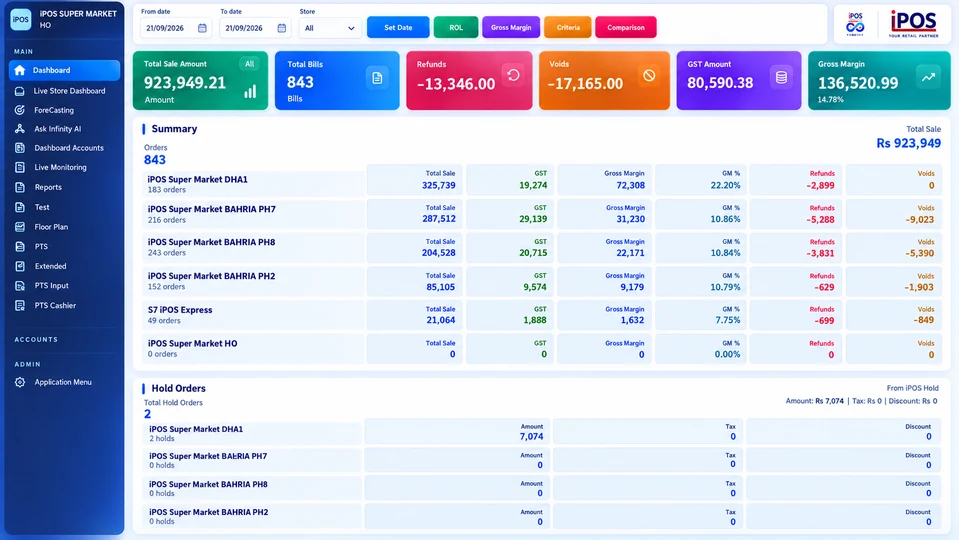The image size is (959, 540).
Task: Select iPOS Super Market BAHRIA PH7 summary row
Action: tap(542, 214)
